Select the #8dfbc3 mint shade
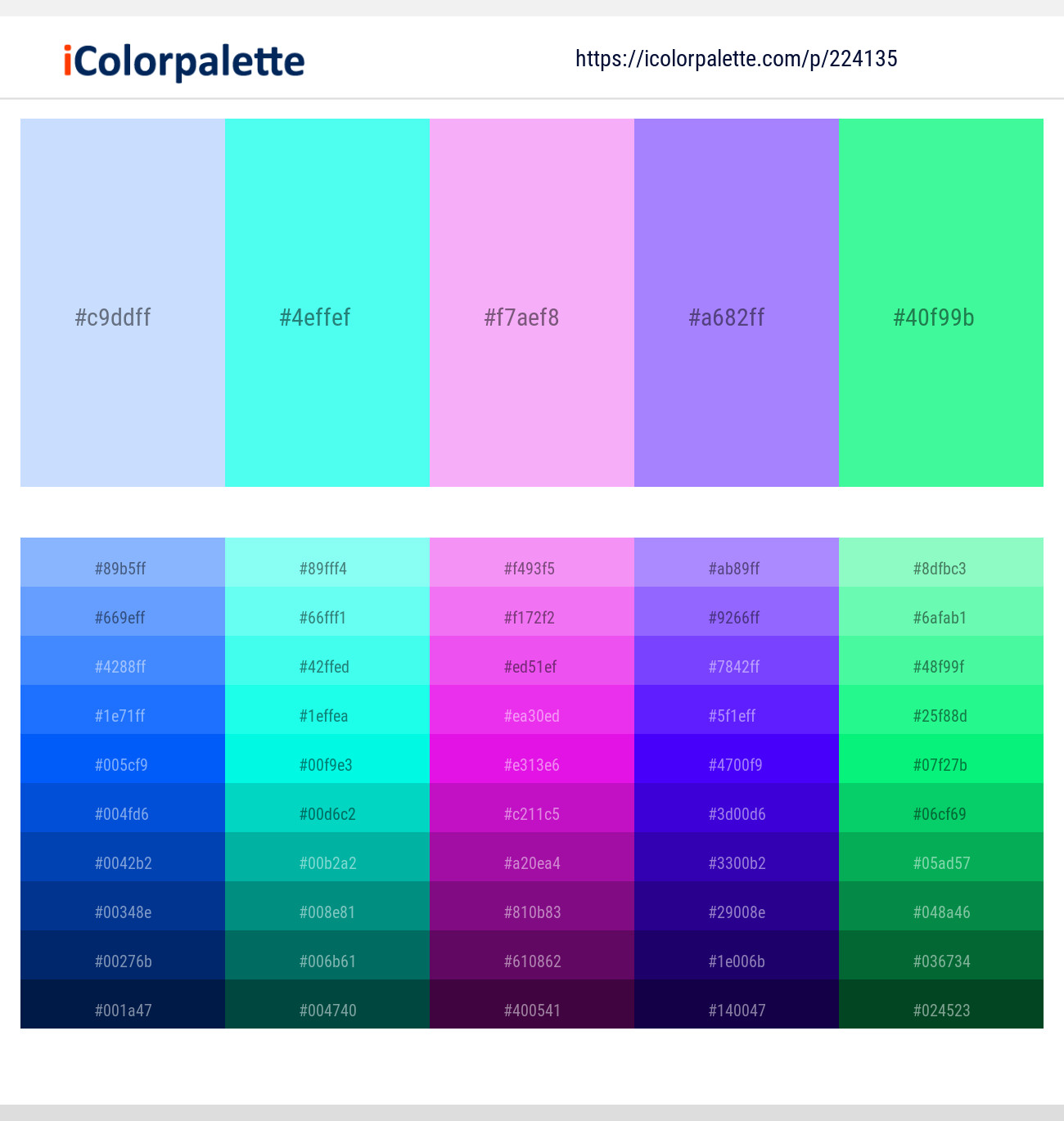This screenshot has width=1064, height=1121. (940, 569)
